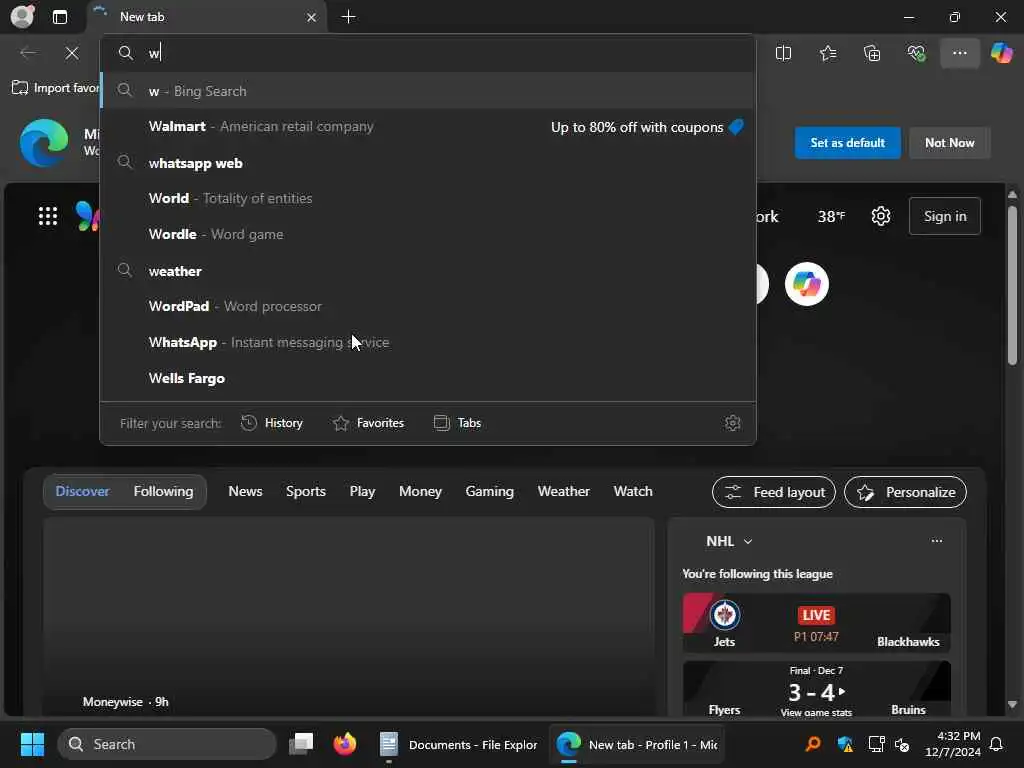Open the tab actions menu icon
The height and width of the screenshot is (768, 1024).
point(59,17)
